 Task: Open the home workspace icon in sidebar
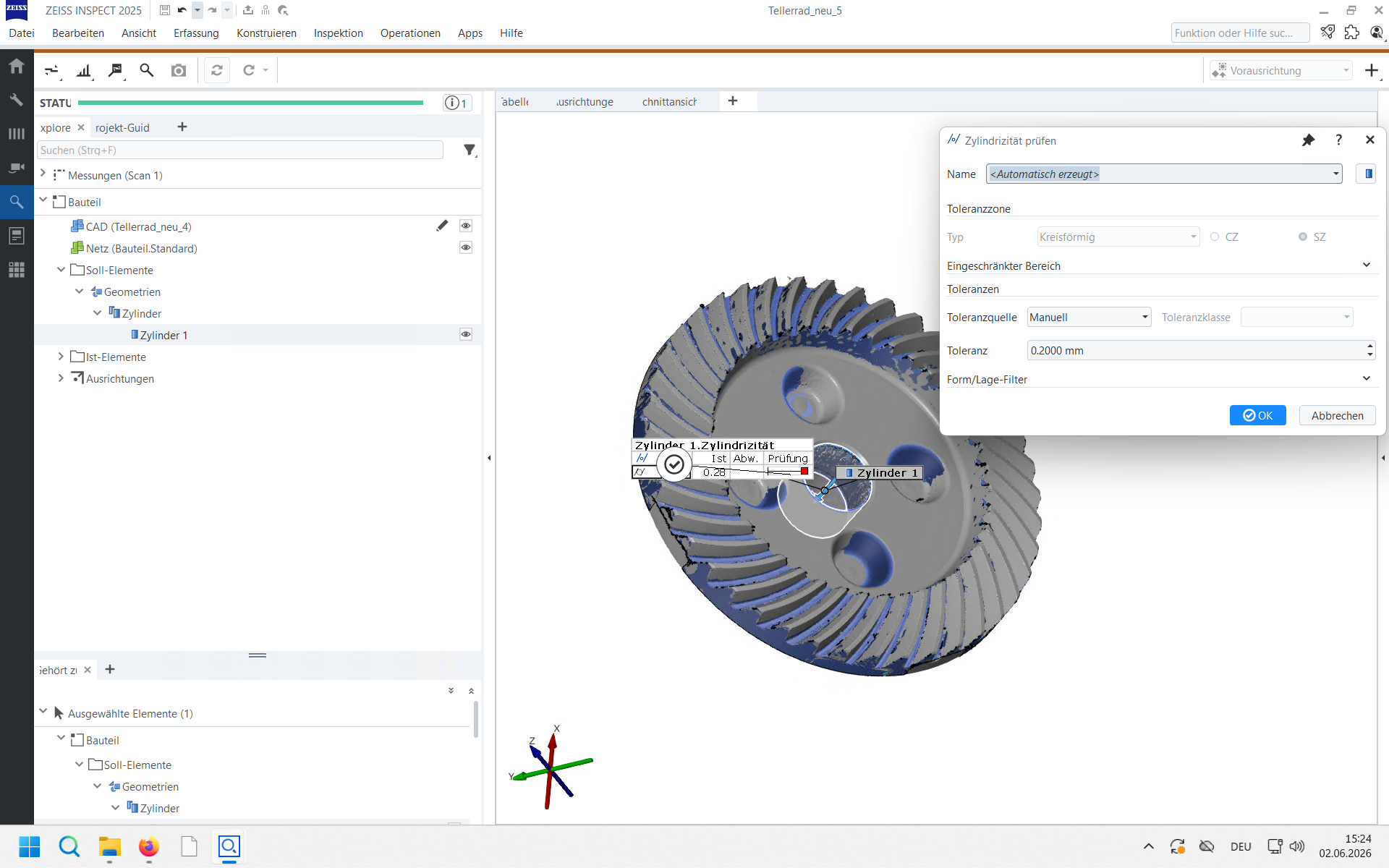pos(17,67)
